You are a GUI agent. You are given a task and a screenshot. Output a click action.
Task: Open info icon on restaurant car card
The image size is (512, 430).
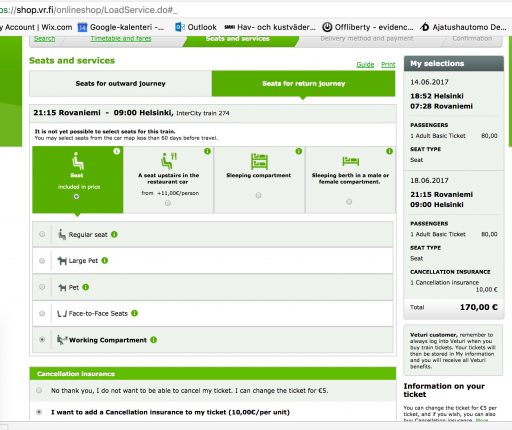207,151
